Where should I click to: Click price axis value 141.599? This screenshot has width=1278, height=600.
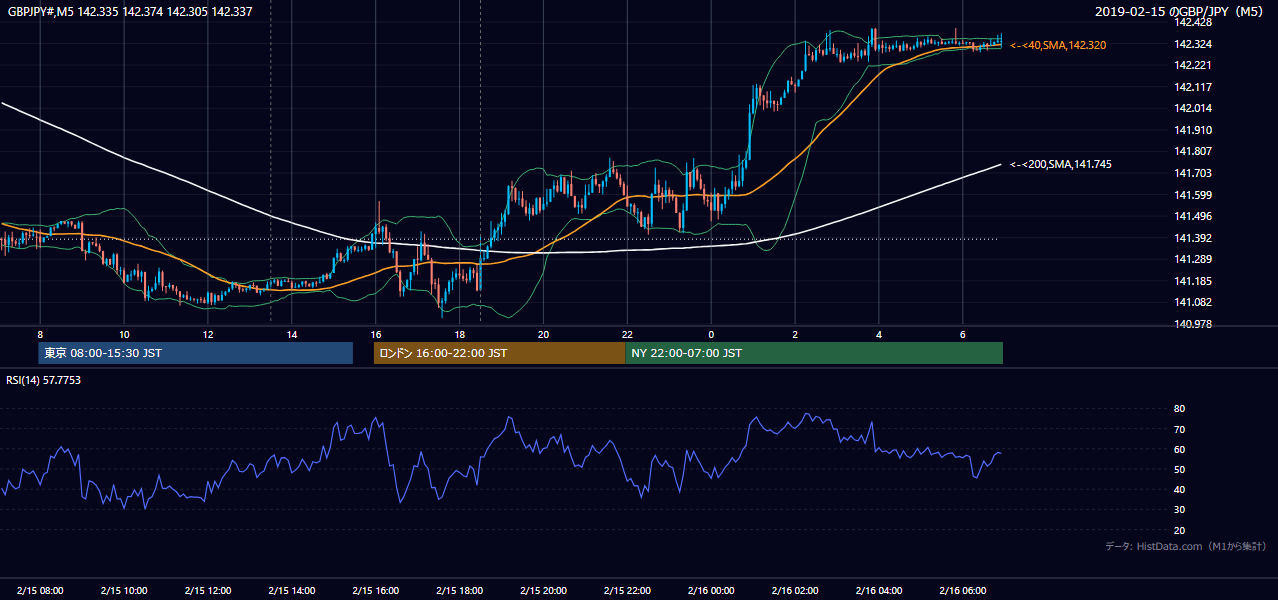(1194, 195)
